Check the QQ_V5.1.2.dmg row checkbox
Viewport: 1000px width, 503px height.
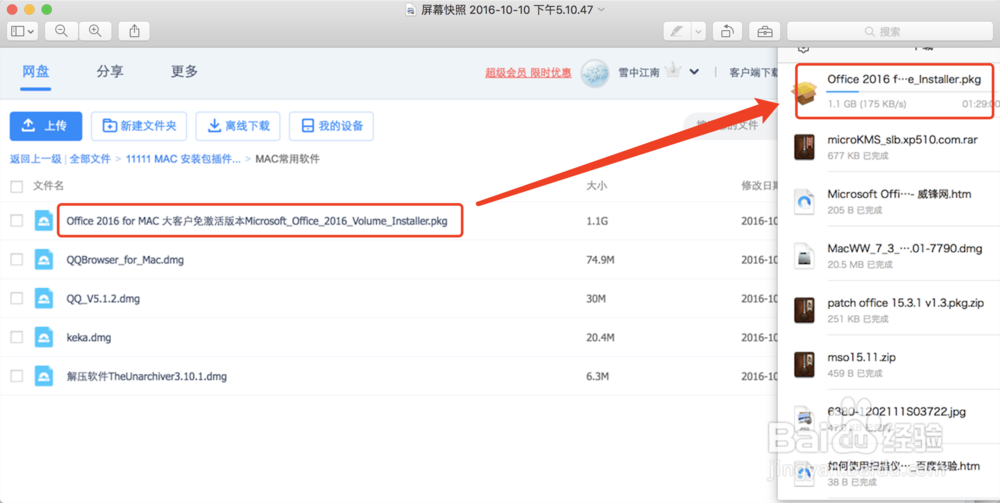point(17,298)
